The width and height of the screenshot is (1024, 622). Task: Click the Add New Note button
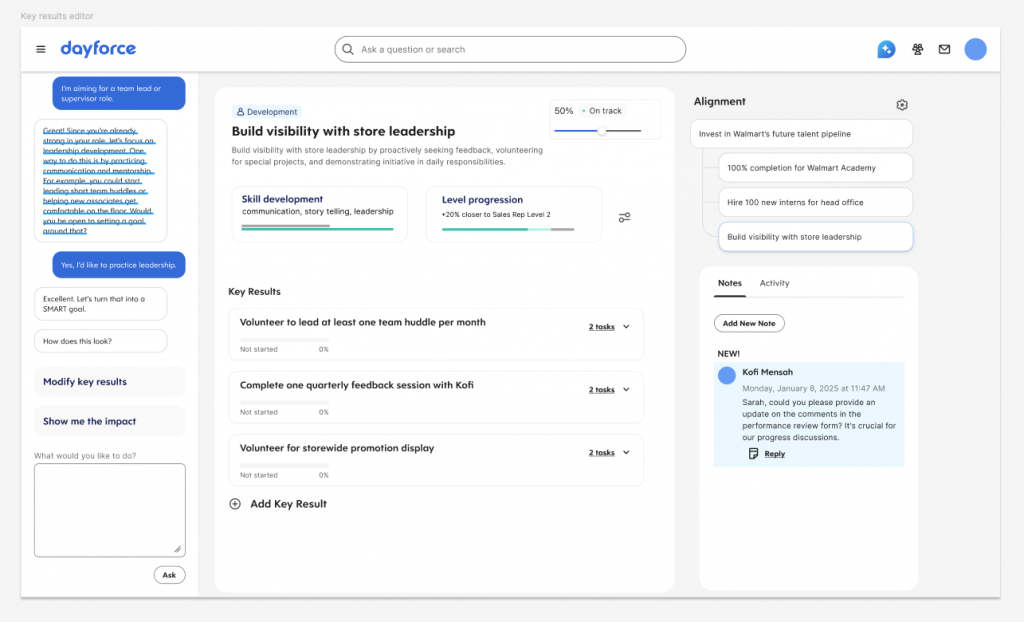pyautogui.click(x=749, y=323)
